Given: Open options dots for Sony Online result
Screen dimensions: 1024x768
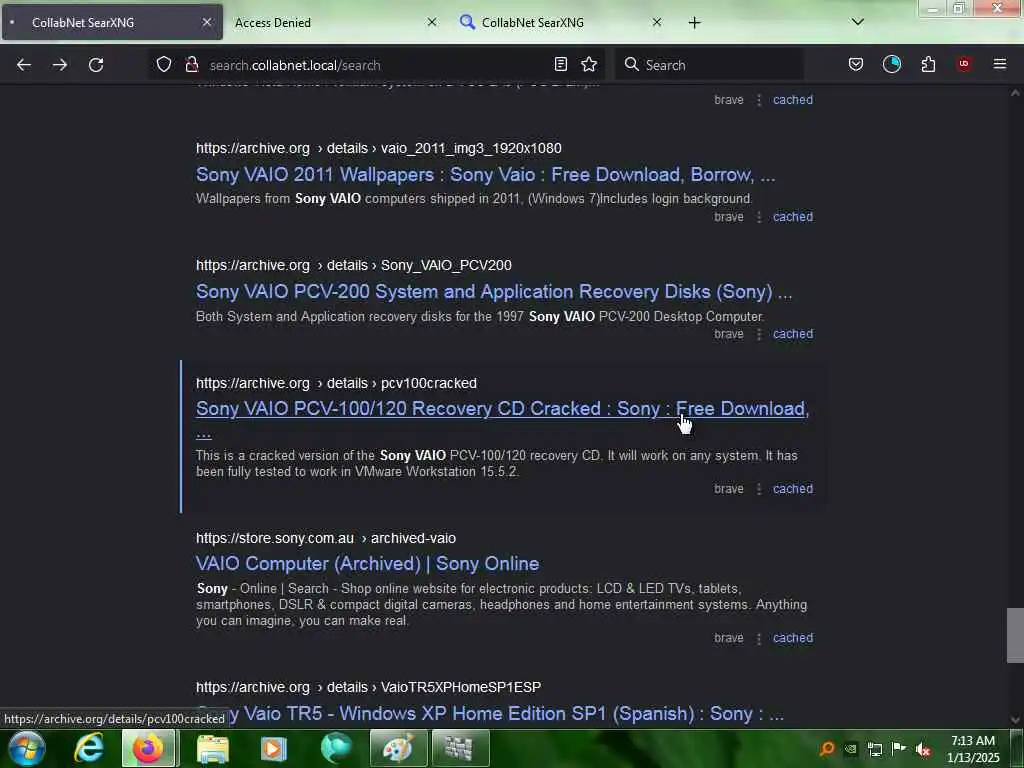Looking at the screenshot, I should click(x=759, y=637).
